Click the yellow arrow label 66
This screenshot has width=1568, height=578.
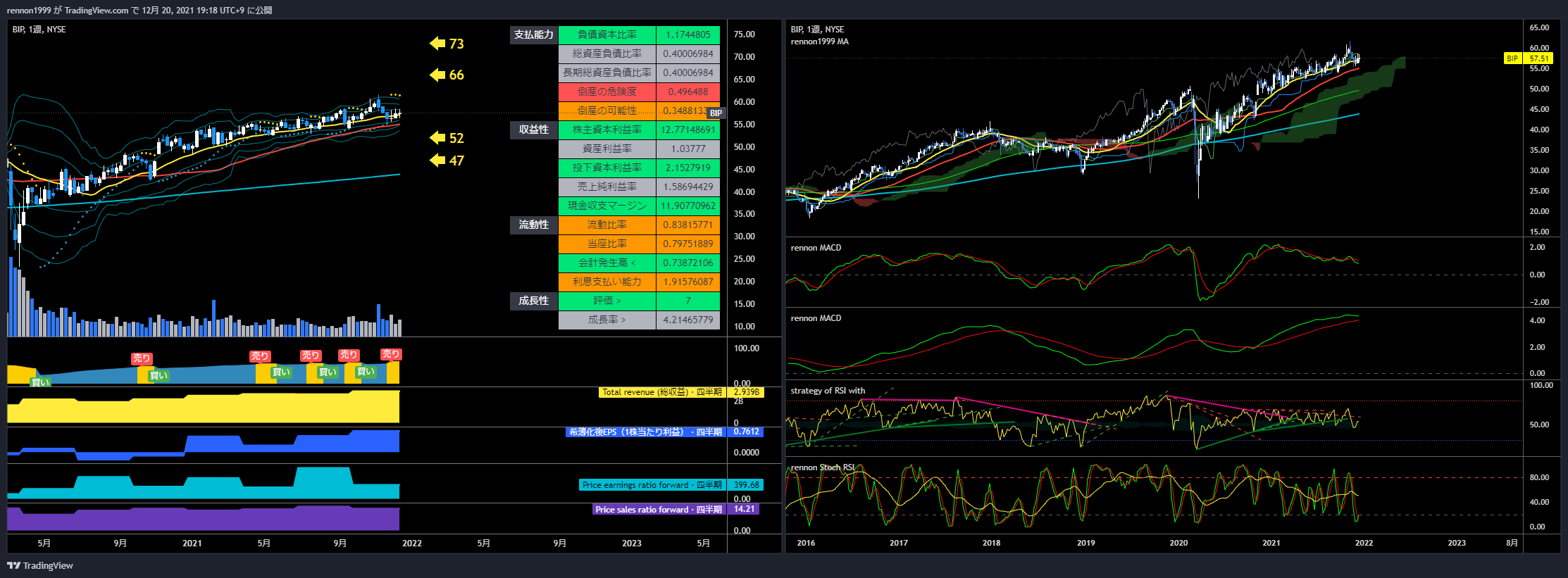pos(447,75)
